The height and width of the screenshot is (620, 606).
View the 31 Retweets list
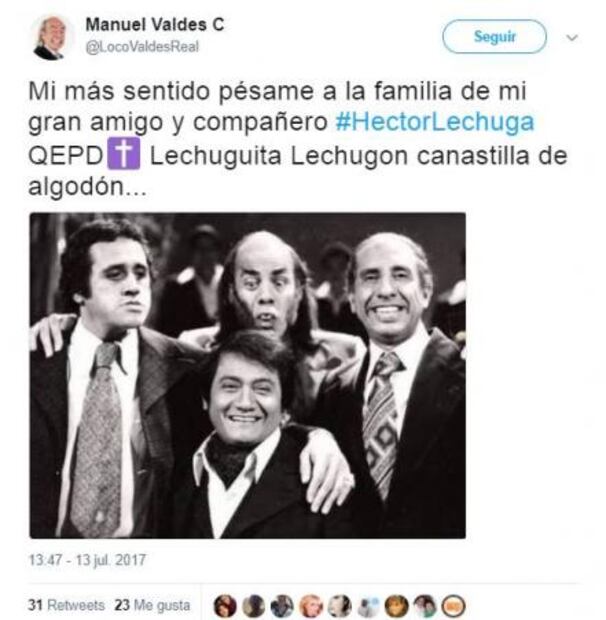click(66, 605)
